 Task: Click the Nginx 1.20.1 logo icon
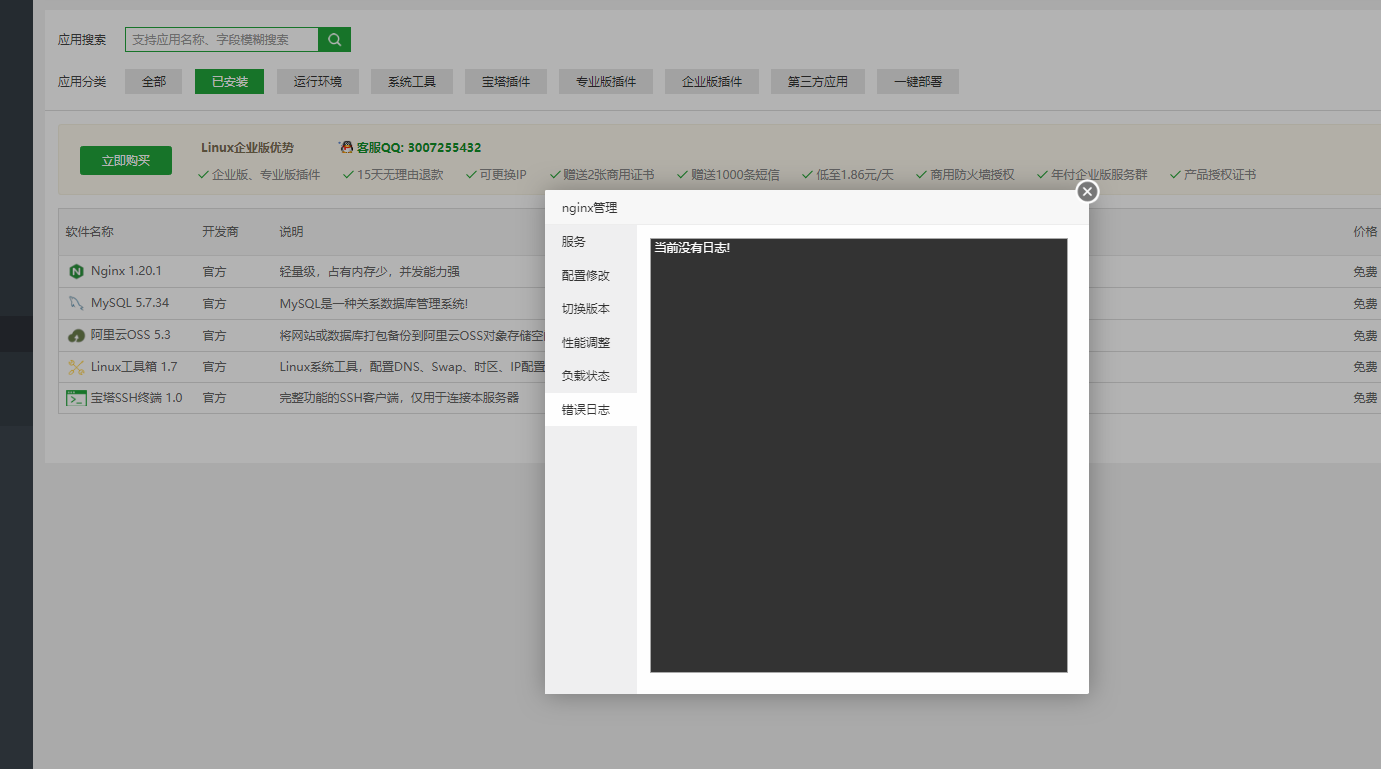tap(76, 271)
